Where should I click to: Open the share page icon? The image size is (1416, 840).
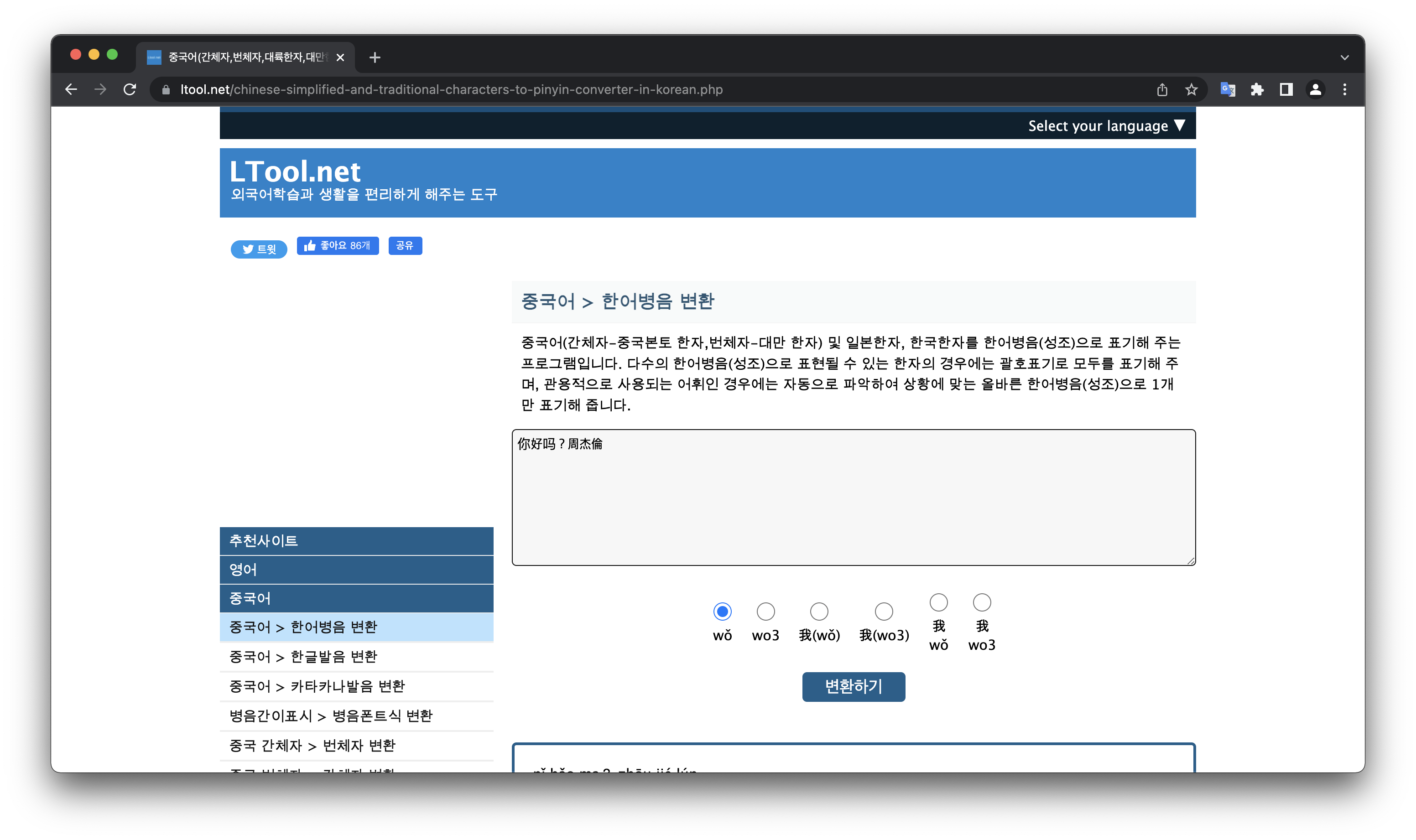click(1162, 89)
